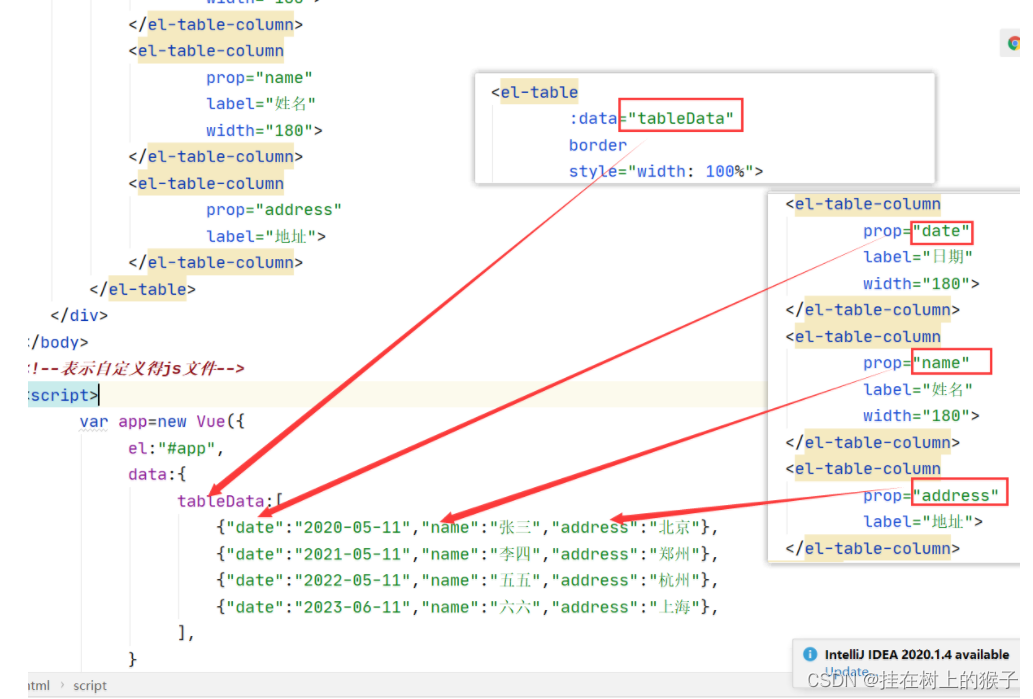Open the Chrome browser preview icon
Viewport: 1033px width, 699px height.
tap(1013, 43)
